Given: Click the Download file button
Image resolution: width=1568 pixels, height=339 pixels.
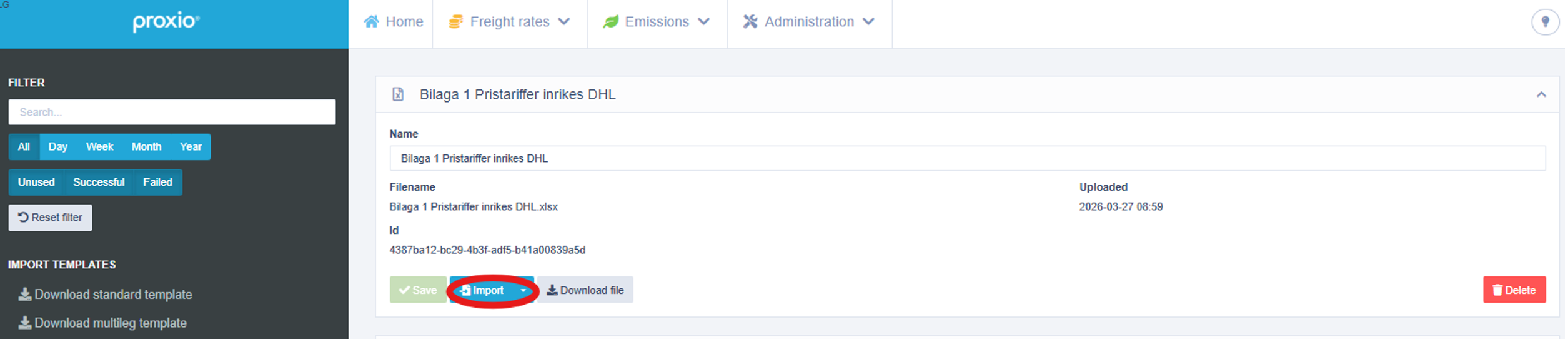Looking at the screenshot, I should [x=586, y=290].
